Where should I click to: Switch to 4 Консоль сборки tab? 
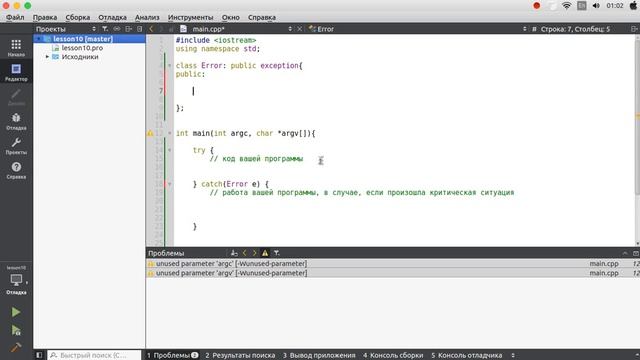[393, 355]
